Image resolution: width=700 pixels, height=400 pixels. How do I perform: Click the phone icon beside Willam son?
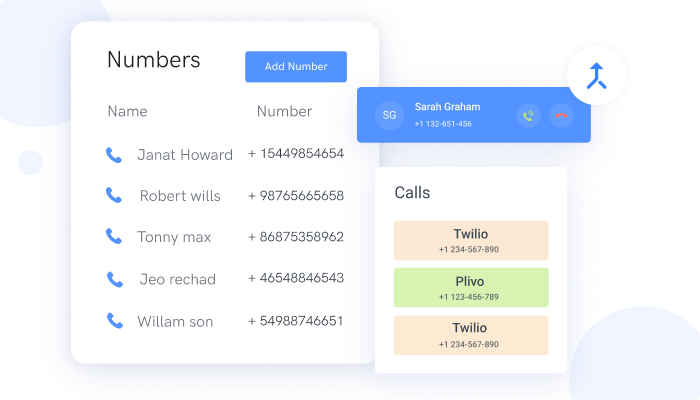point(115,321)
